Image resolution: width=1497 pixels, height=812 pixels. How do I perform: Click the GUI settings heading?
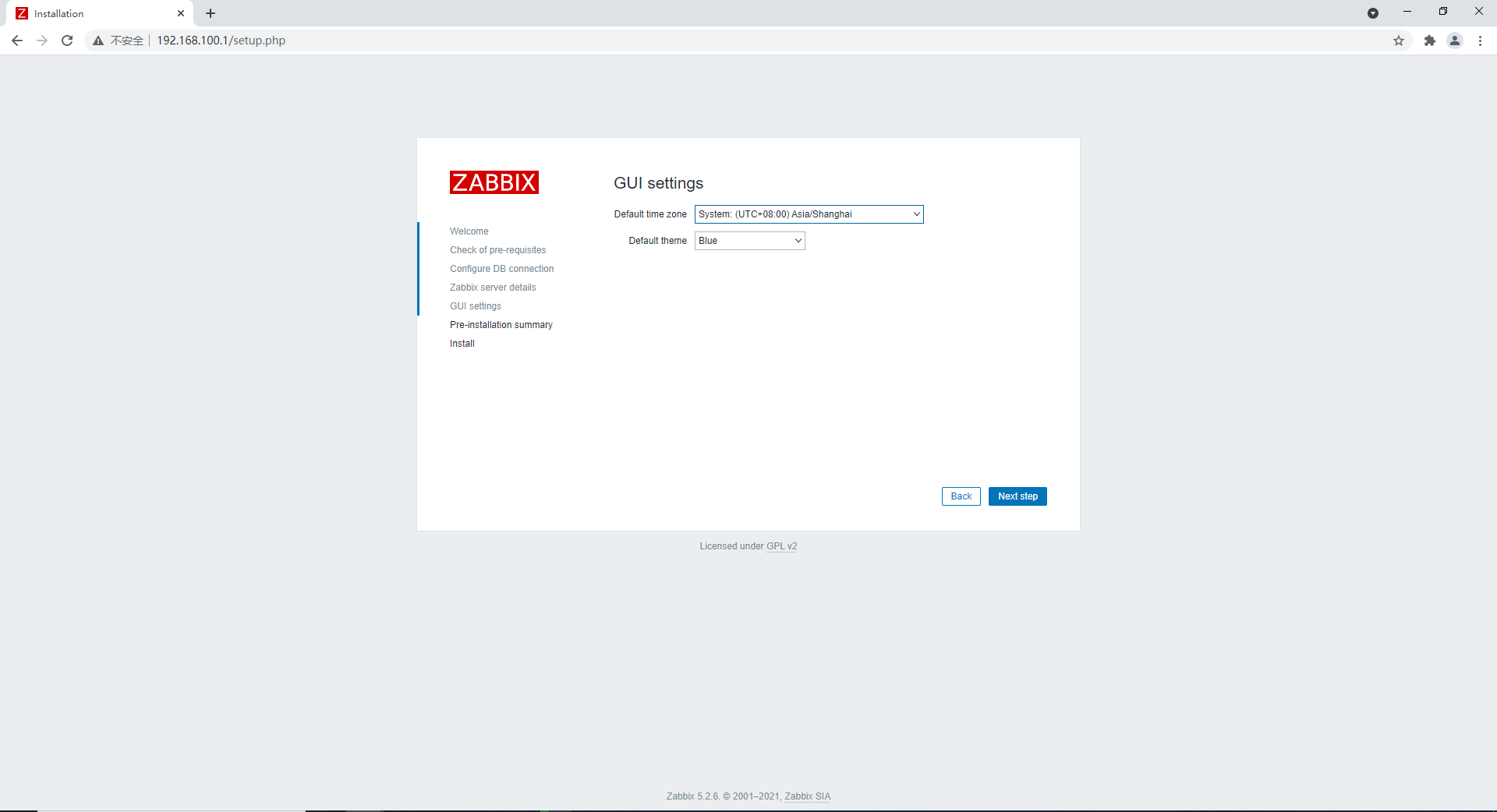point(659,183)
